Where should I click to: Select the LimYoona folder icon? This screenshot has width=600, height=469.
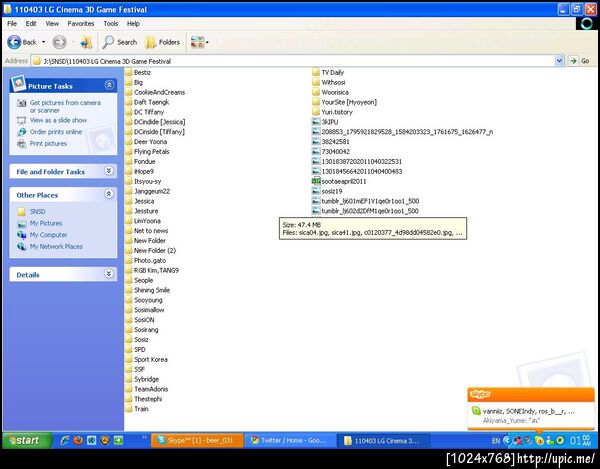(x=128, y=221)
